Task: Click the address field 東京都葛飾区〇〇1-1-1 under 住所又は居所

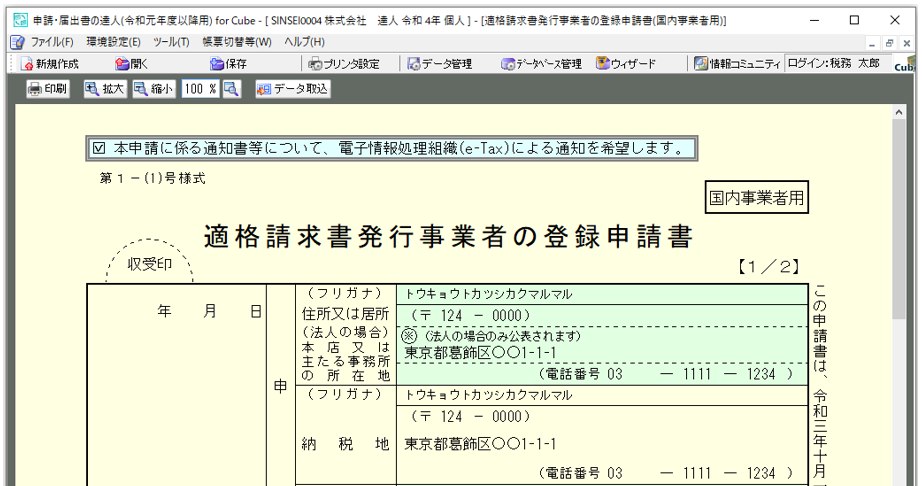Action: 602,353
